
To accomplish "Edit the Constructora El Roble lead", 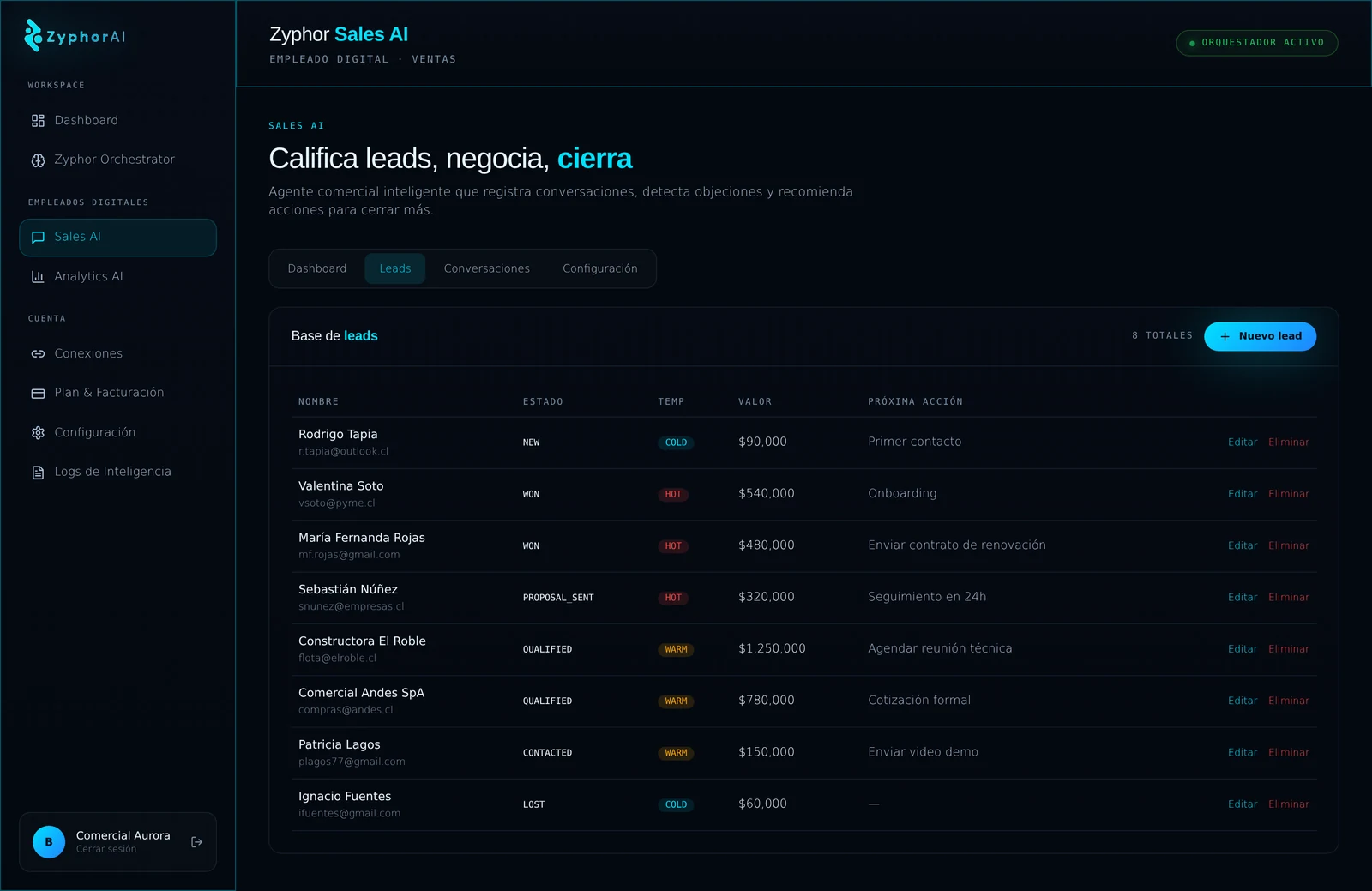I will (1243, 649).
